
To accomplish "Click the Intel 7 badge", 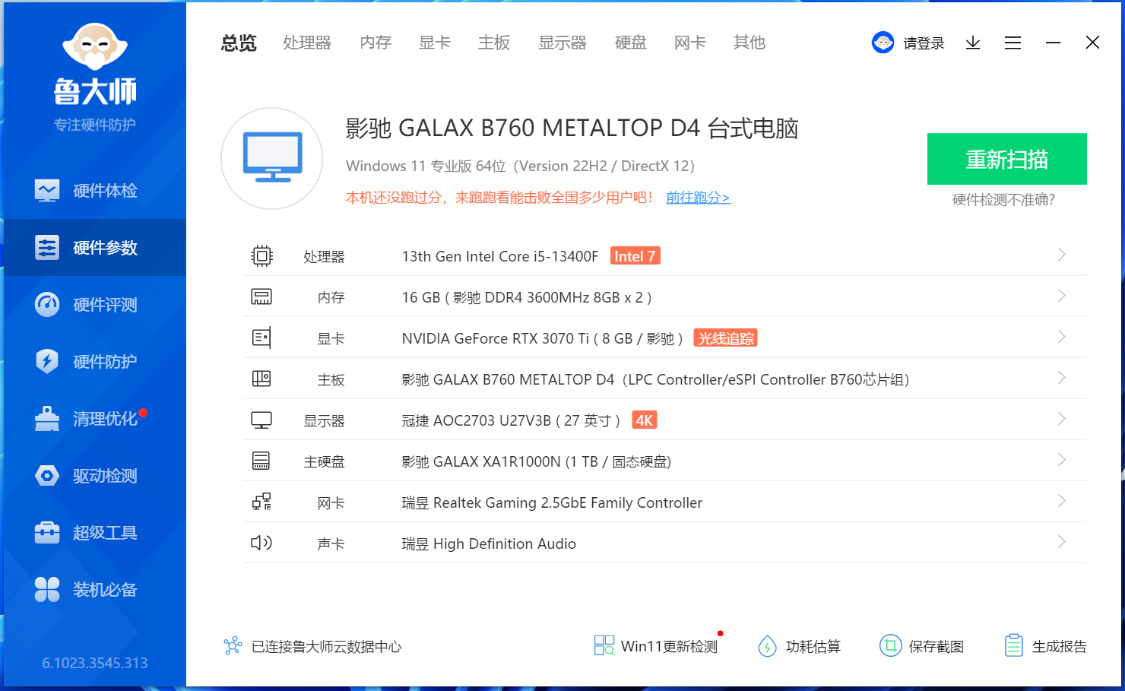I will 635,256.
